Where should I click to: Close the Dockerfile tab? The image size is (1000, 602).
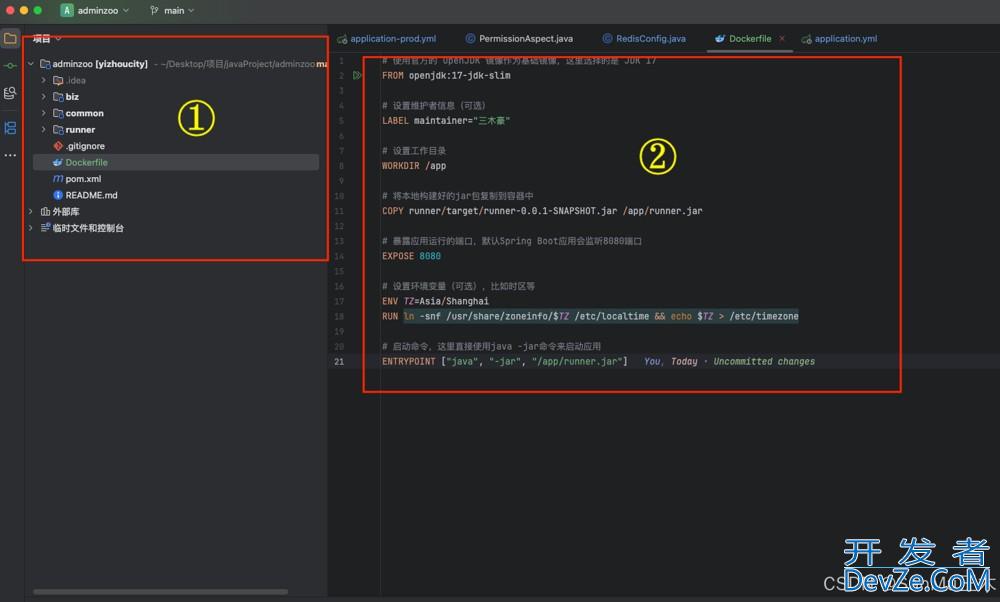point(782,39)
